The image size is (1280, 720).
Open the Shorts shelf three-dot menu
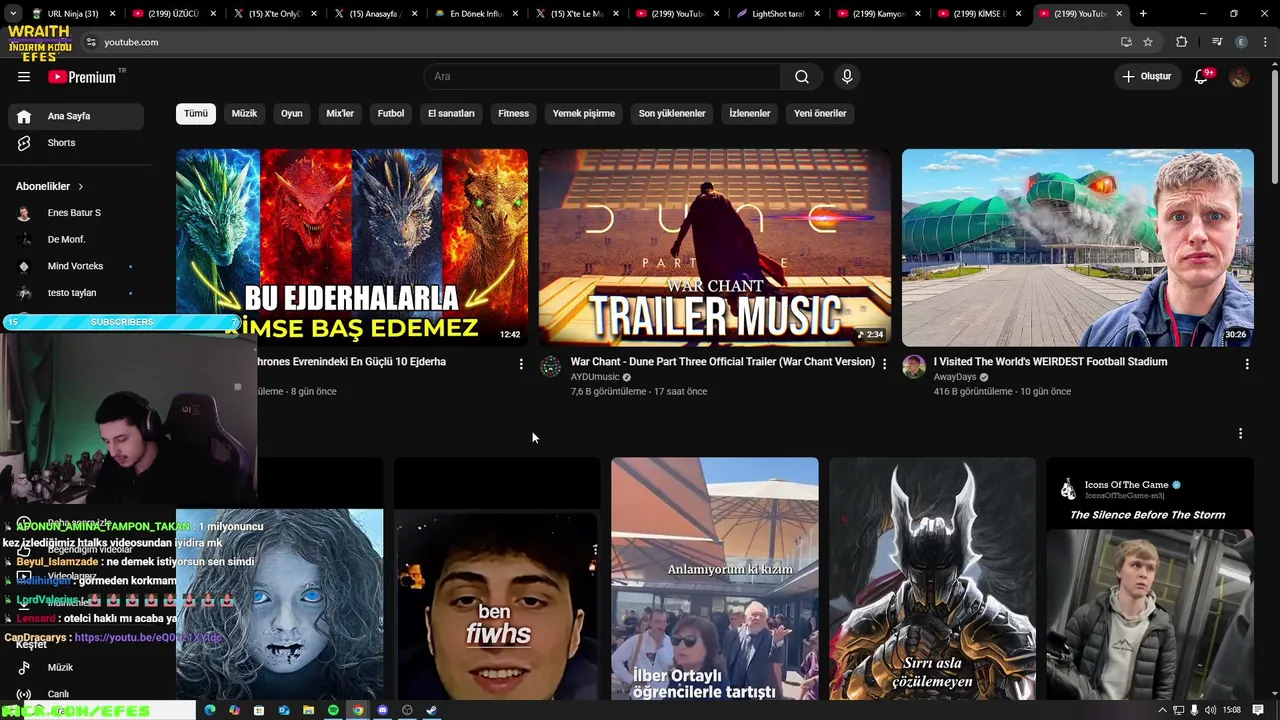click(x=1240, y=433)
